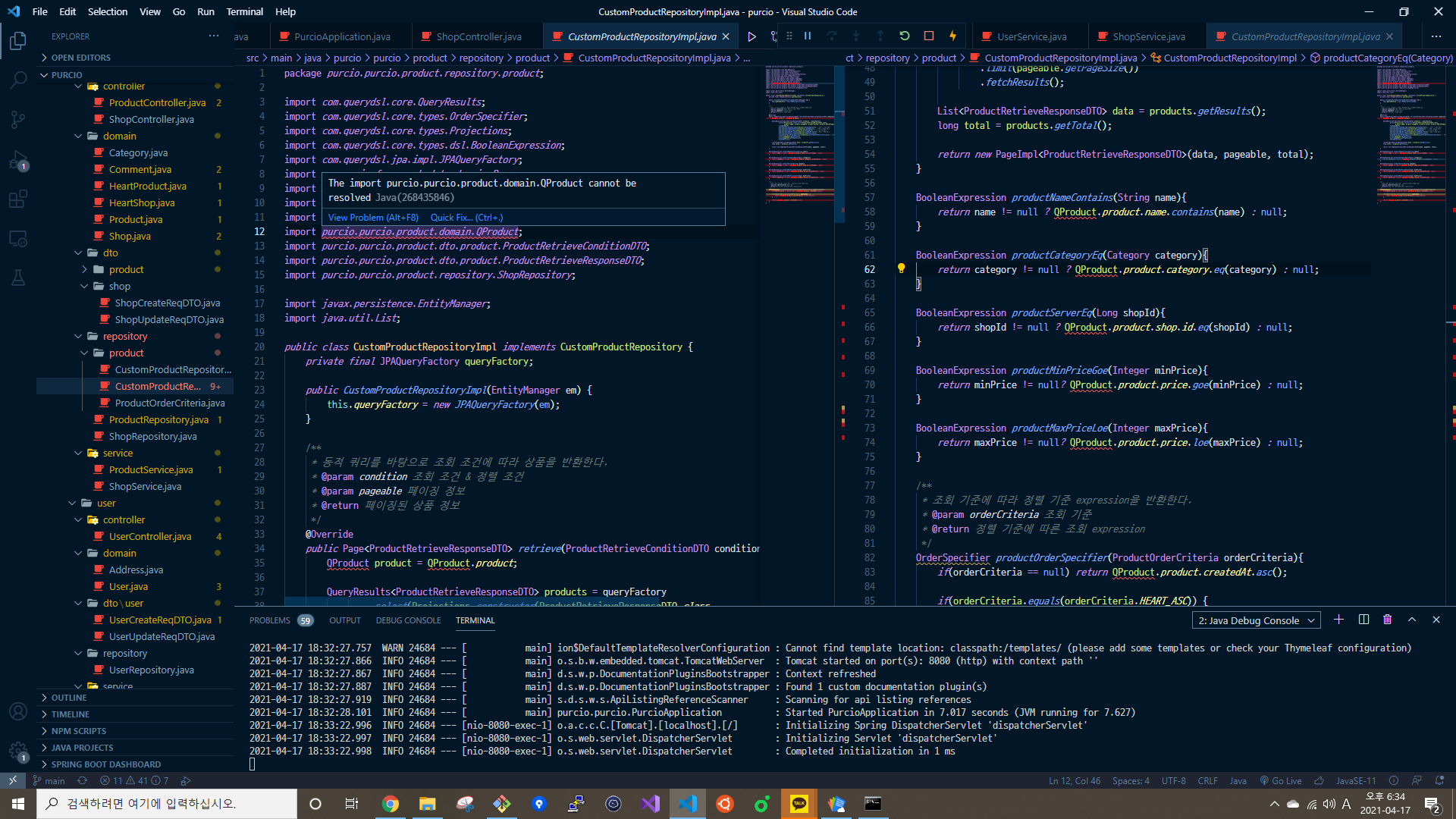Pause program execution in the debug toolbar
The width and height of the screenshot is (1456, 819).
point(808,36)
